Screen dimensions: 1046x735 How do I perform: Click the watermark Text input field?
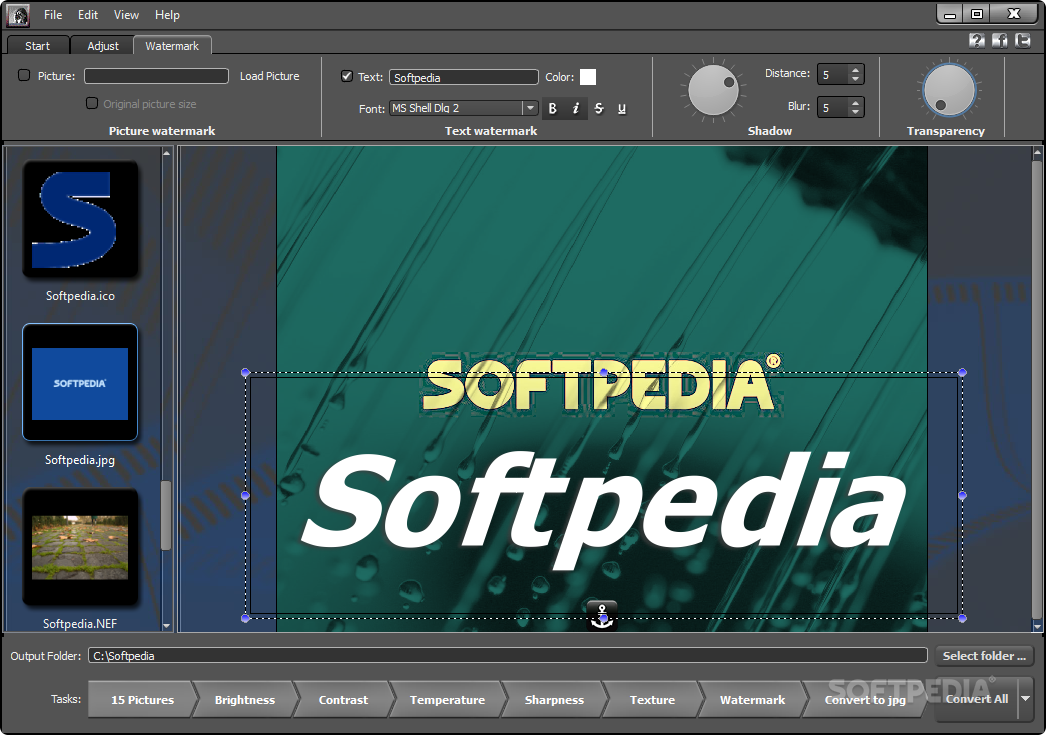[464, 77]
